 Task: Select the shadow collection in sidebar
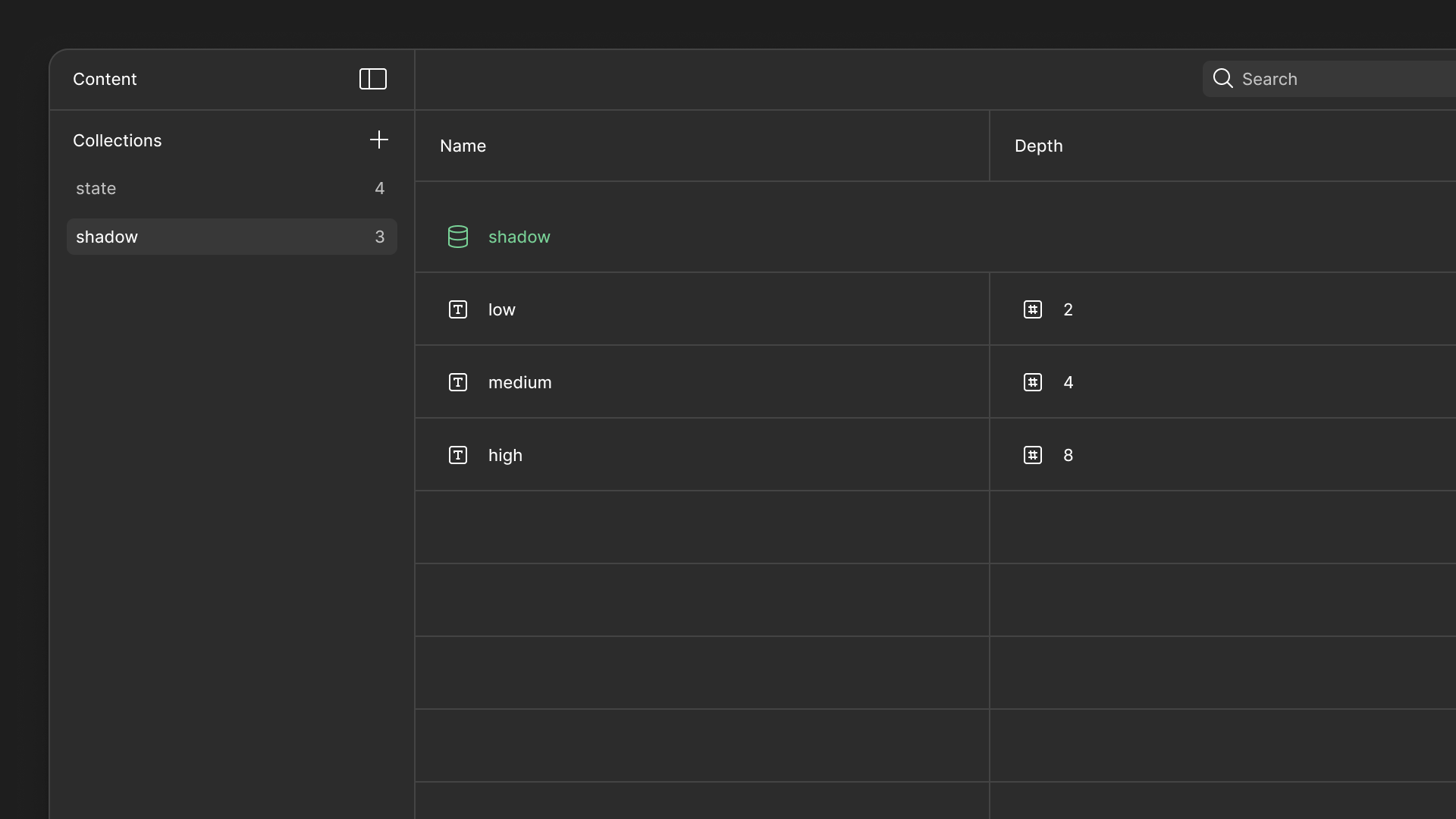point(232,237)
